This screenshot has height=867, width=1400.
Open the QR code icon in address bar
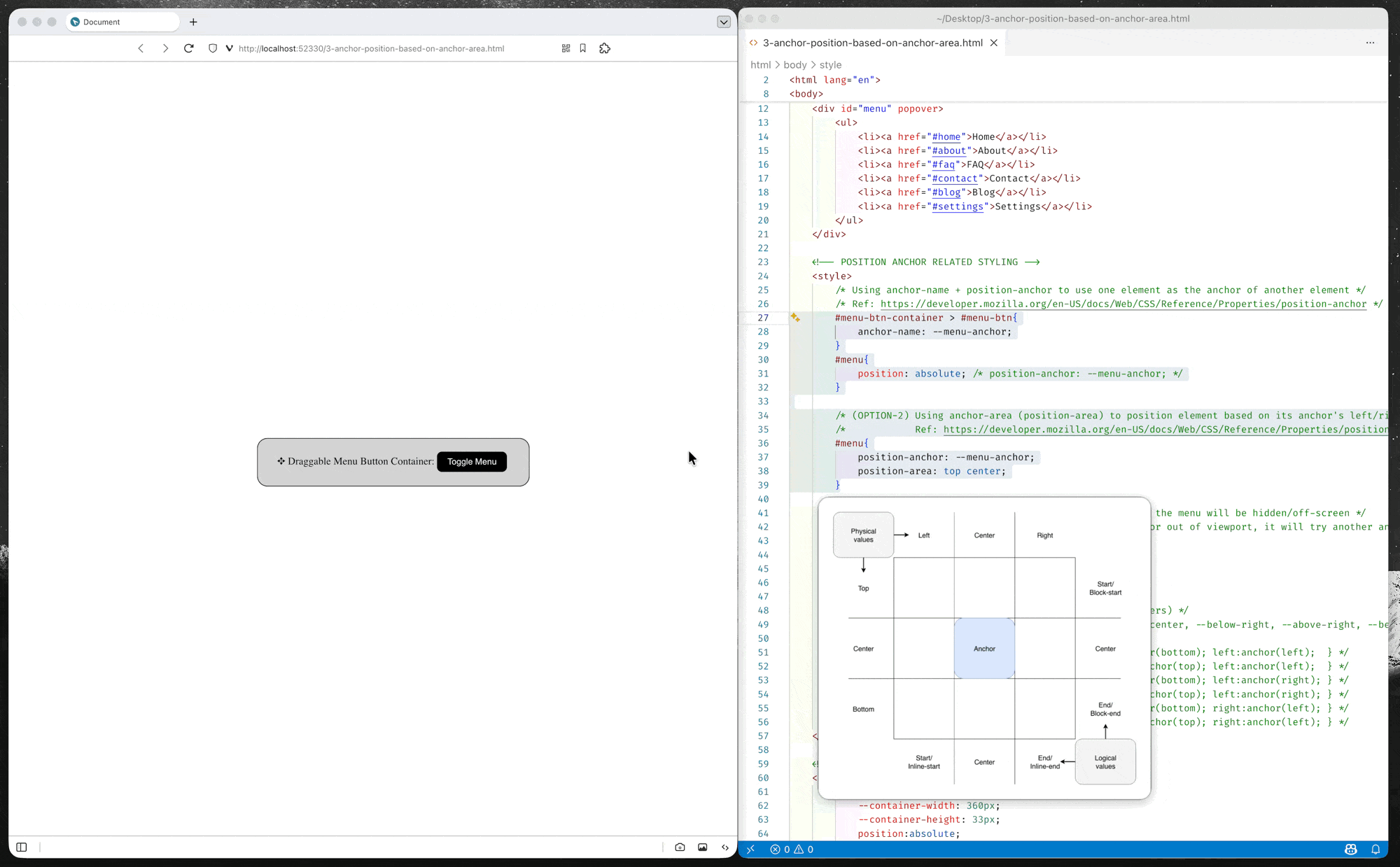[x=566, y=48]
